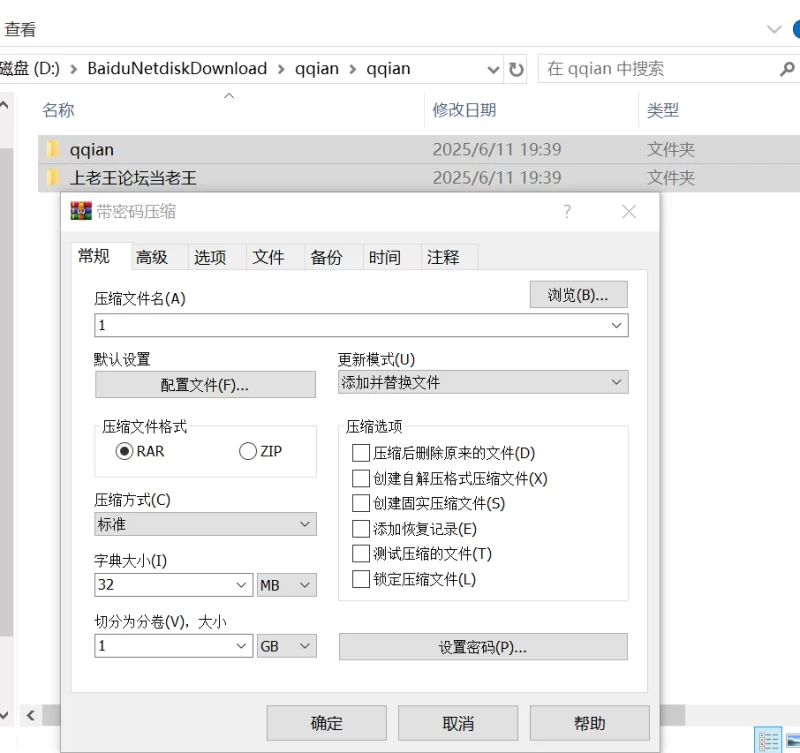Check 创建自解压格式压缩文件 option

point(360,478)
